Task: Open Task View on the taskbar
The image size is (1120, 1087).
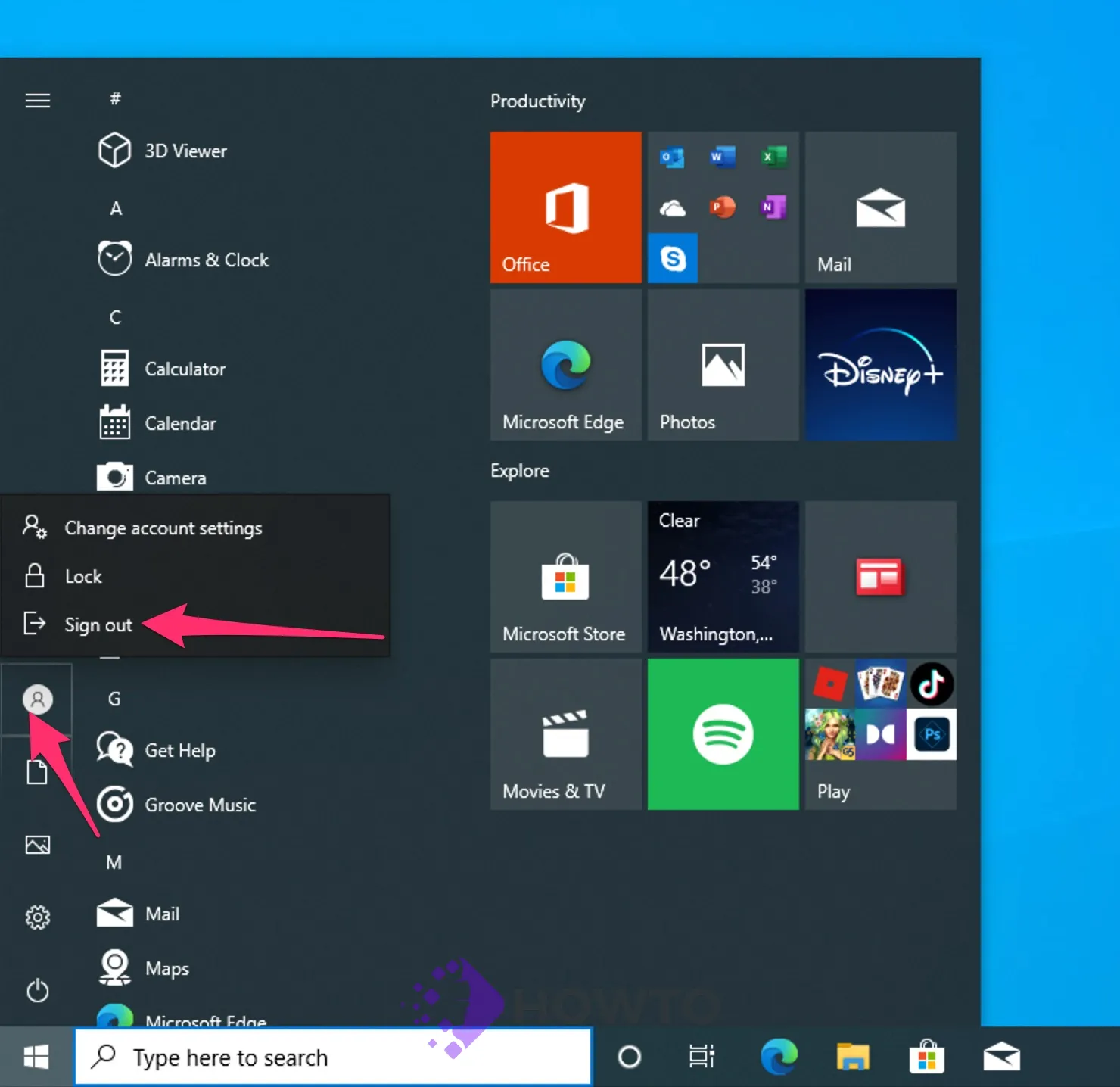Action: 702,1057
